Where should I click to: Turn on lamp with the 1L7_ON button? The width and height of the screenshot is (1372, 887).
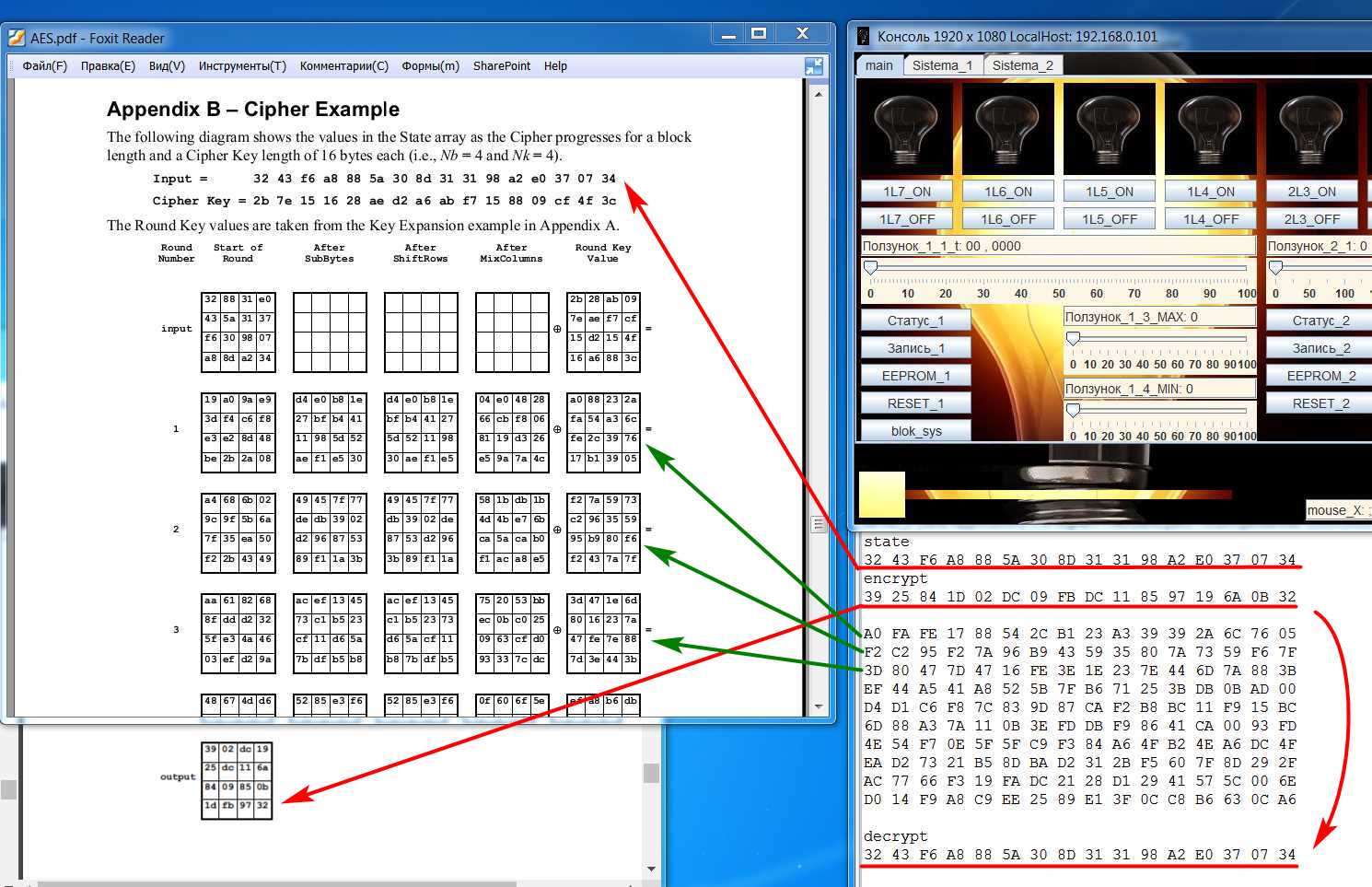click(906, 192)
